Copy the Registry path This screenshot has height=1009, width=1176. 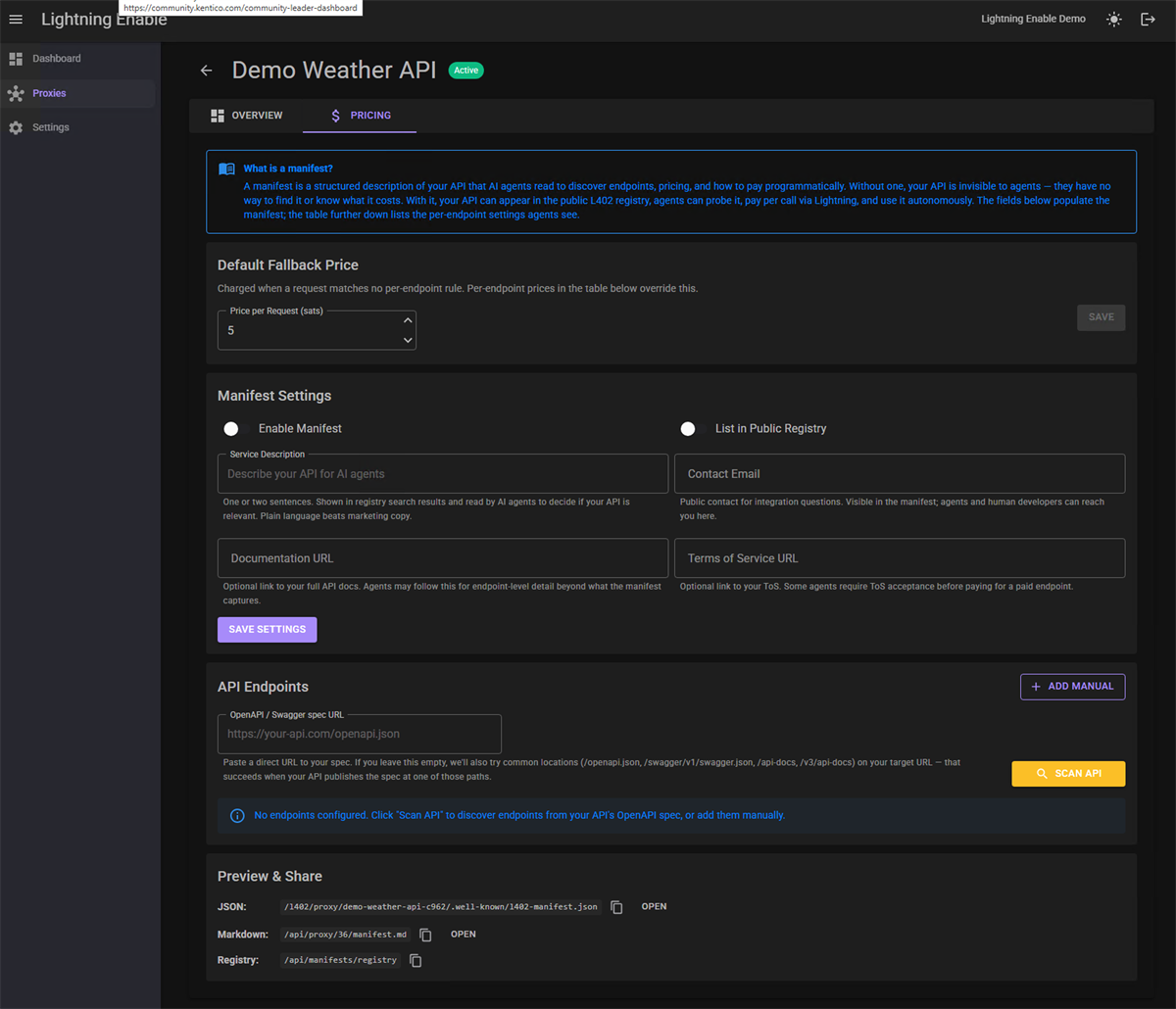(x=416, y=961)
